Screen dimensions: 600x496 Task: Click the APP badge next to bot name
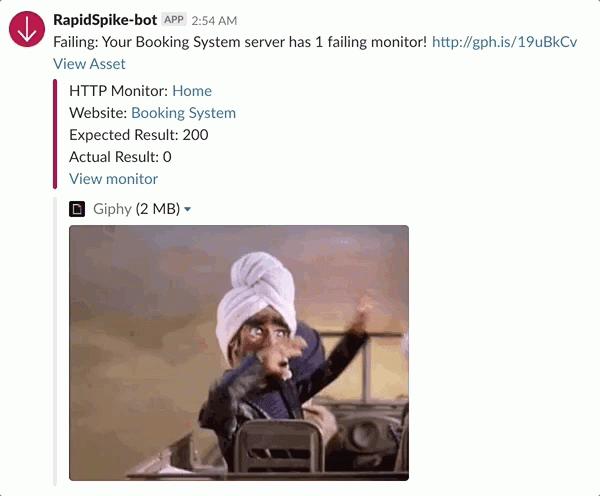174,20
